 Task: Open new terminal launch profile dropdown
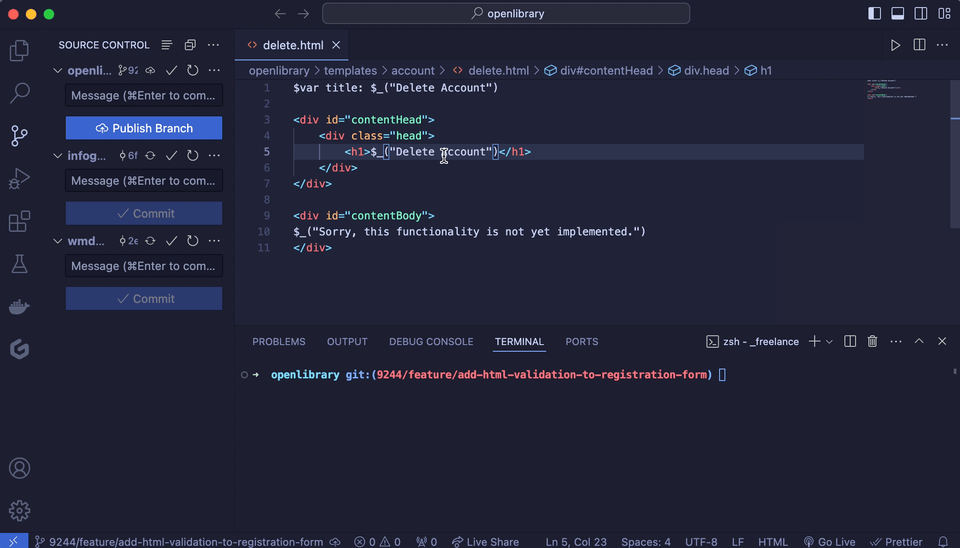point(829,342)
